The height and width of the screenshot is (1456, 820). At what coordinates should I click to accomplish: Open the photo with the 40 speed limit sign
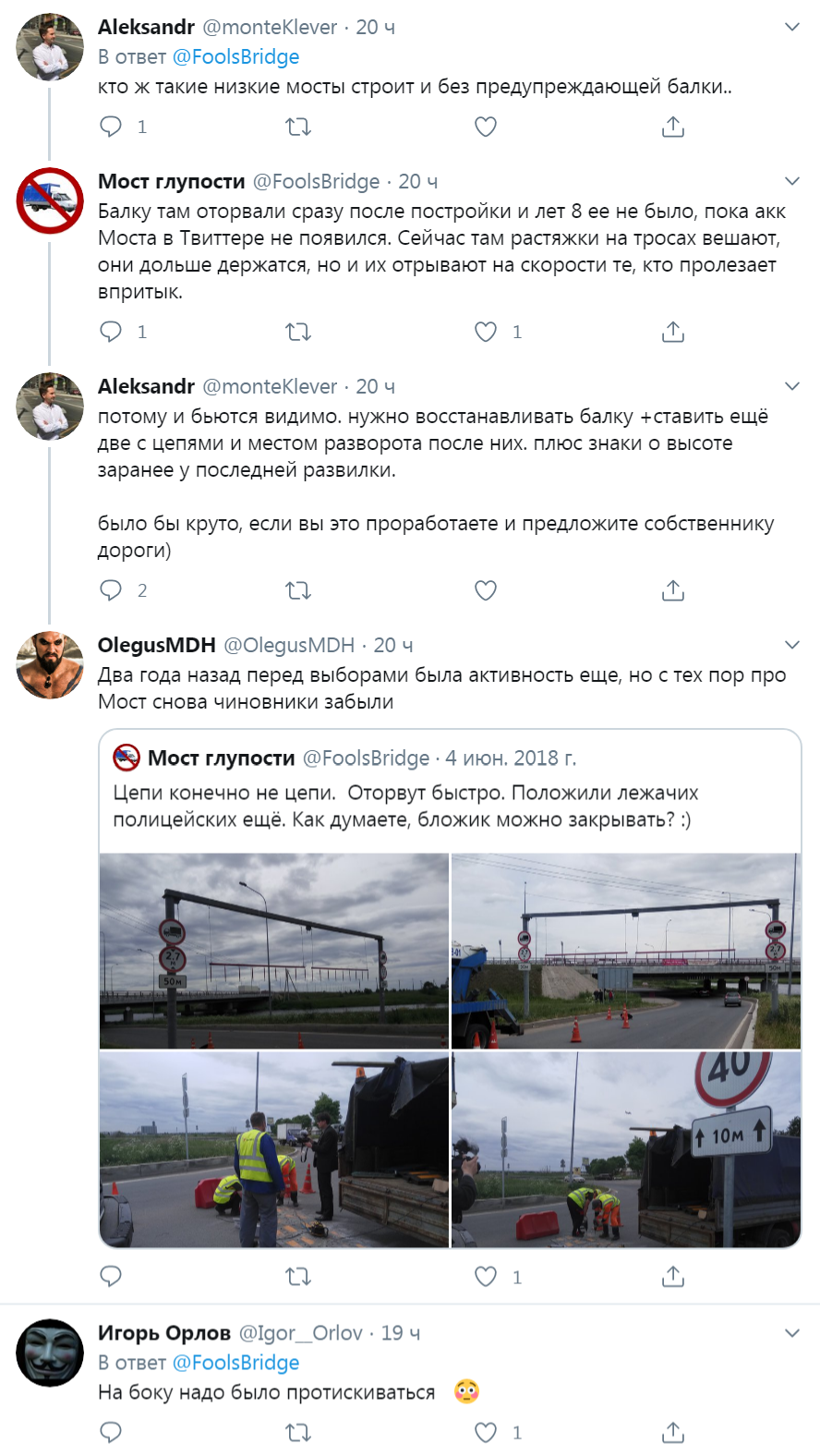pyautogui.click(x=626, y=1149)
